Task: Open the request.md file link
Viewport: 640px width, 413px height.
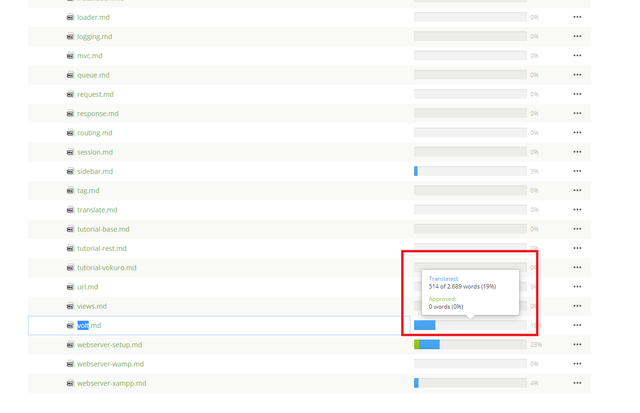Action: point(95,94)
